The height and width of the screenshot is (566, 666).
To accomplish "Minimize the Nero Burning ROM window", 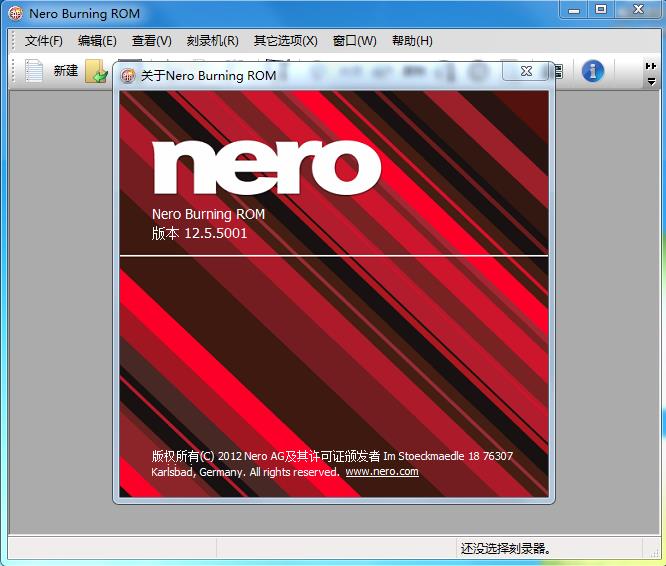I will pyautogui.click(x=574, y=10).
